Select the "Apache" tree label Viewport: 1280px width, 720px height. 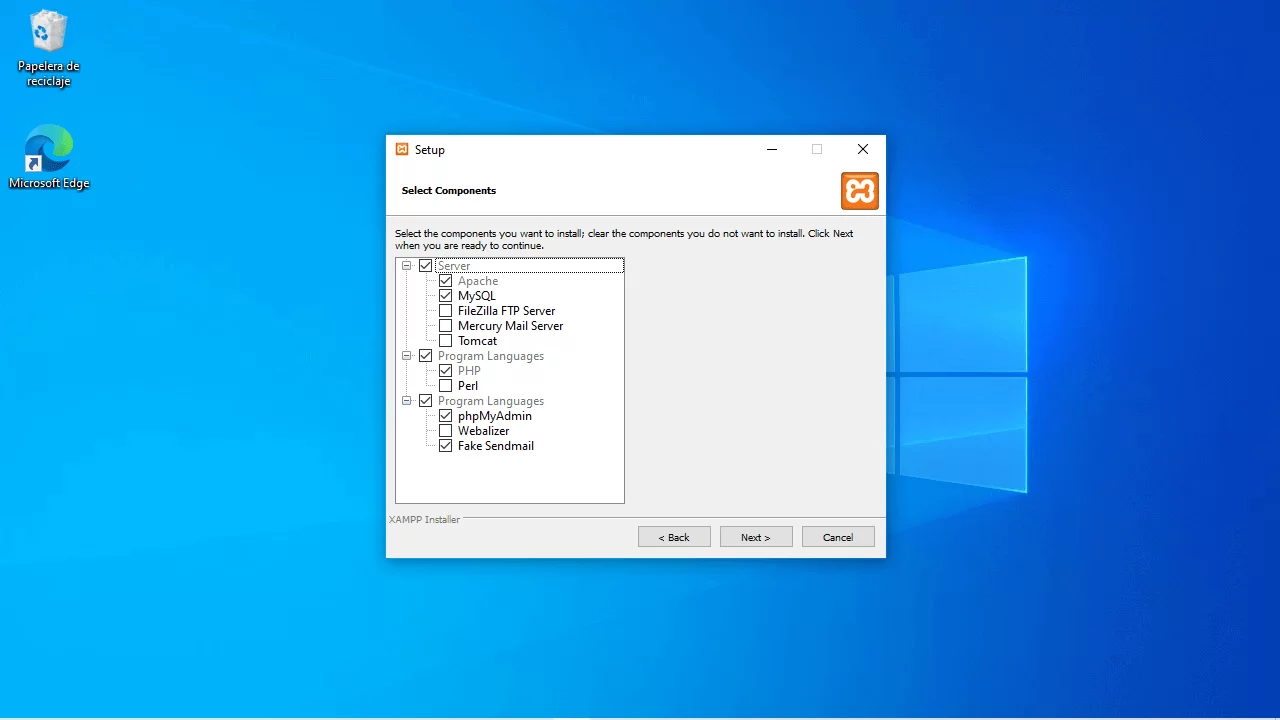(478, 281)
